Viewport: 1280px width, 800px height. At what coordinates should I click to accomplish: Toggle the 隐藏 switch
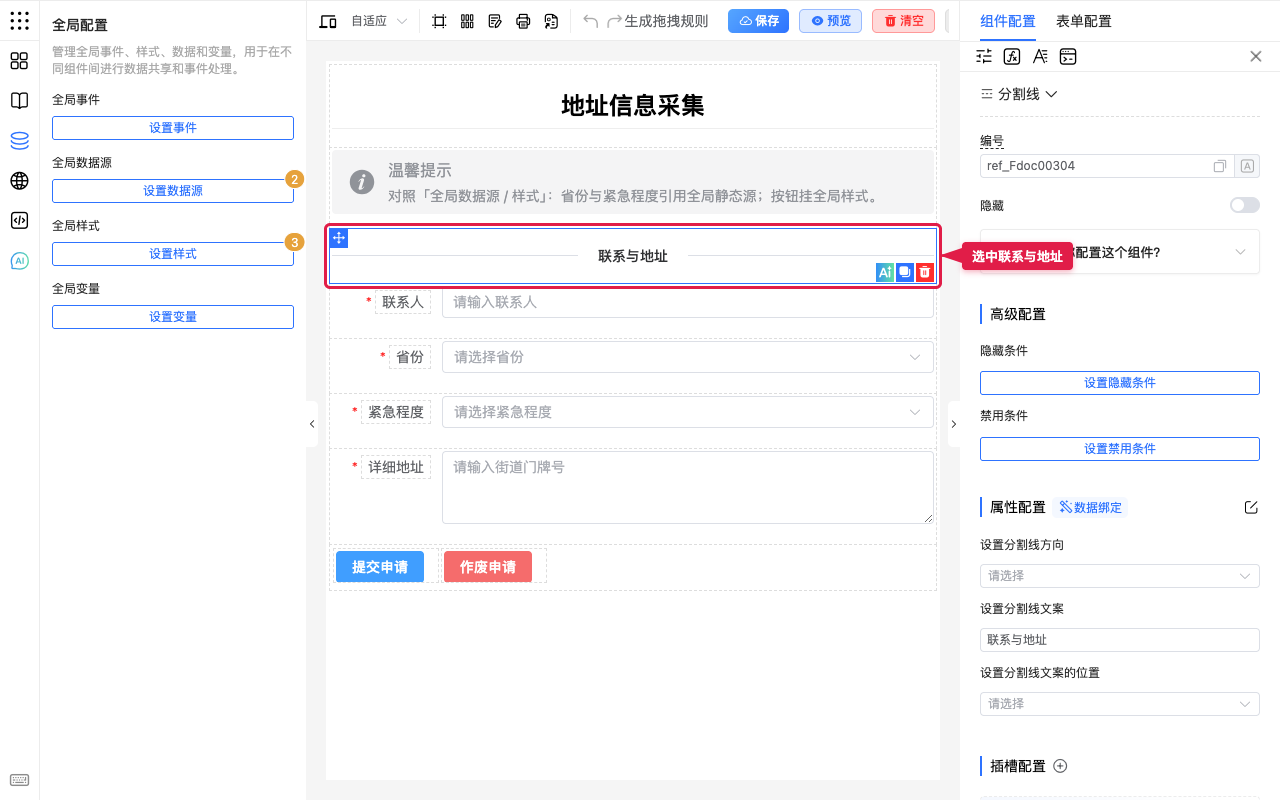pyautogui.click(x=1245, y=205)
